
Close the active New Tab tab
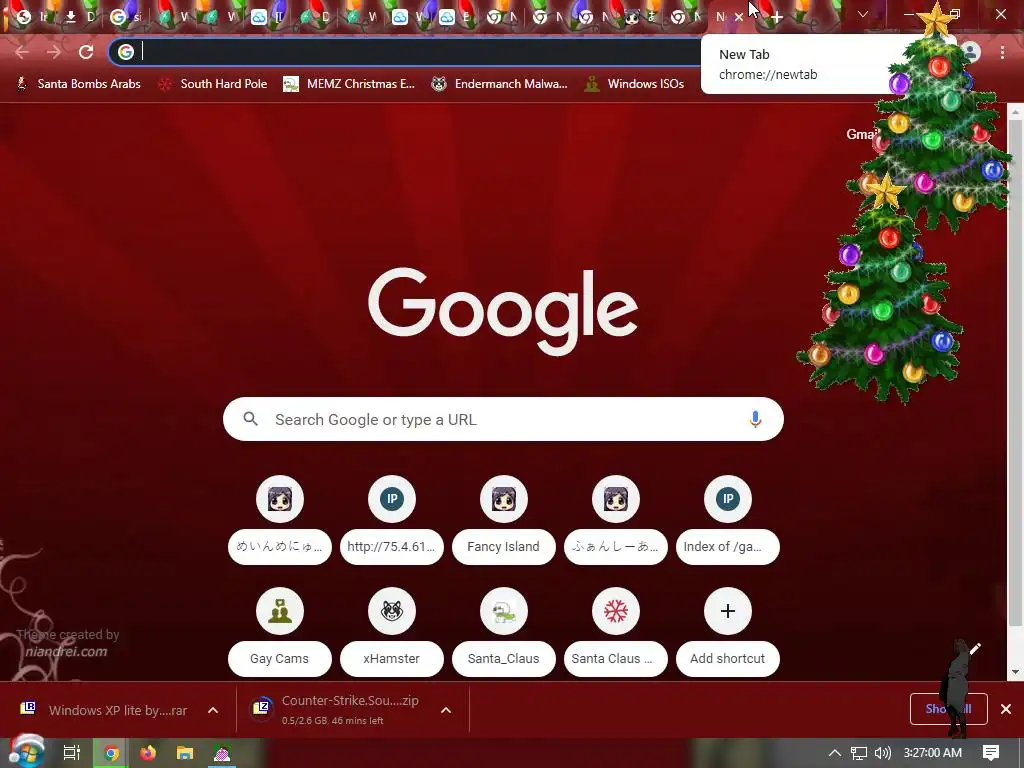739,17
